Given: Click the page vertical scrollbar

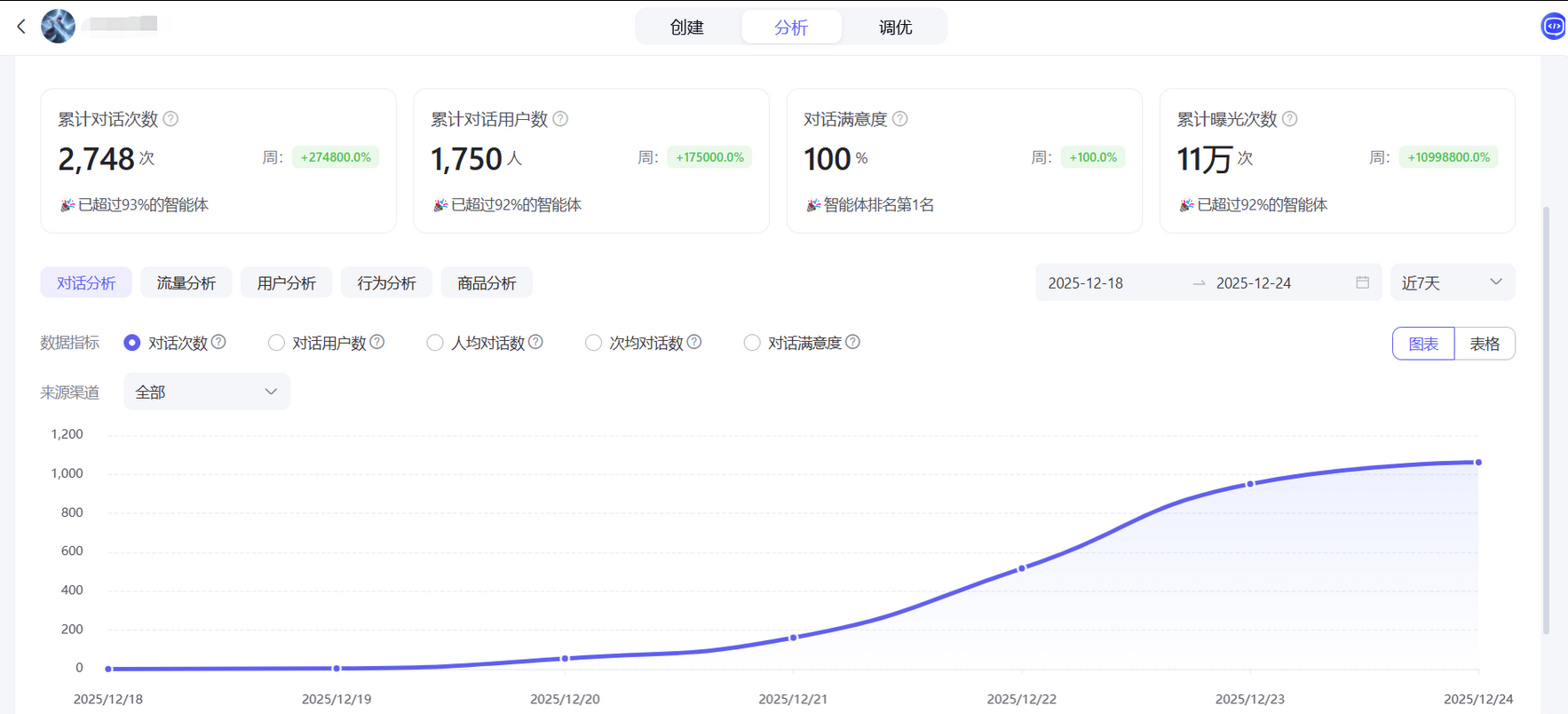Looking at the screenshot, I should click(1546, 420).
